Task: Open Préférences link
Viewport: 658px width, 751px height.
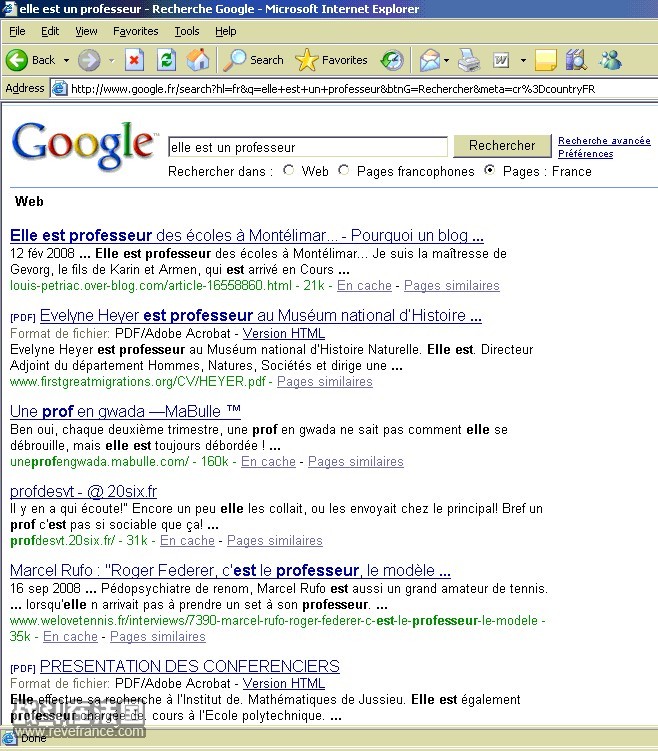Action: coord(586,154)
